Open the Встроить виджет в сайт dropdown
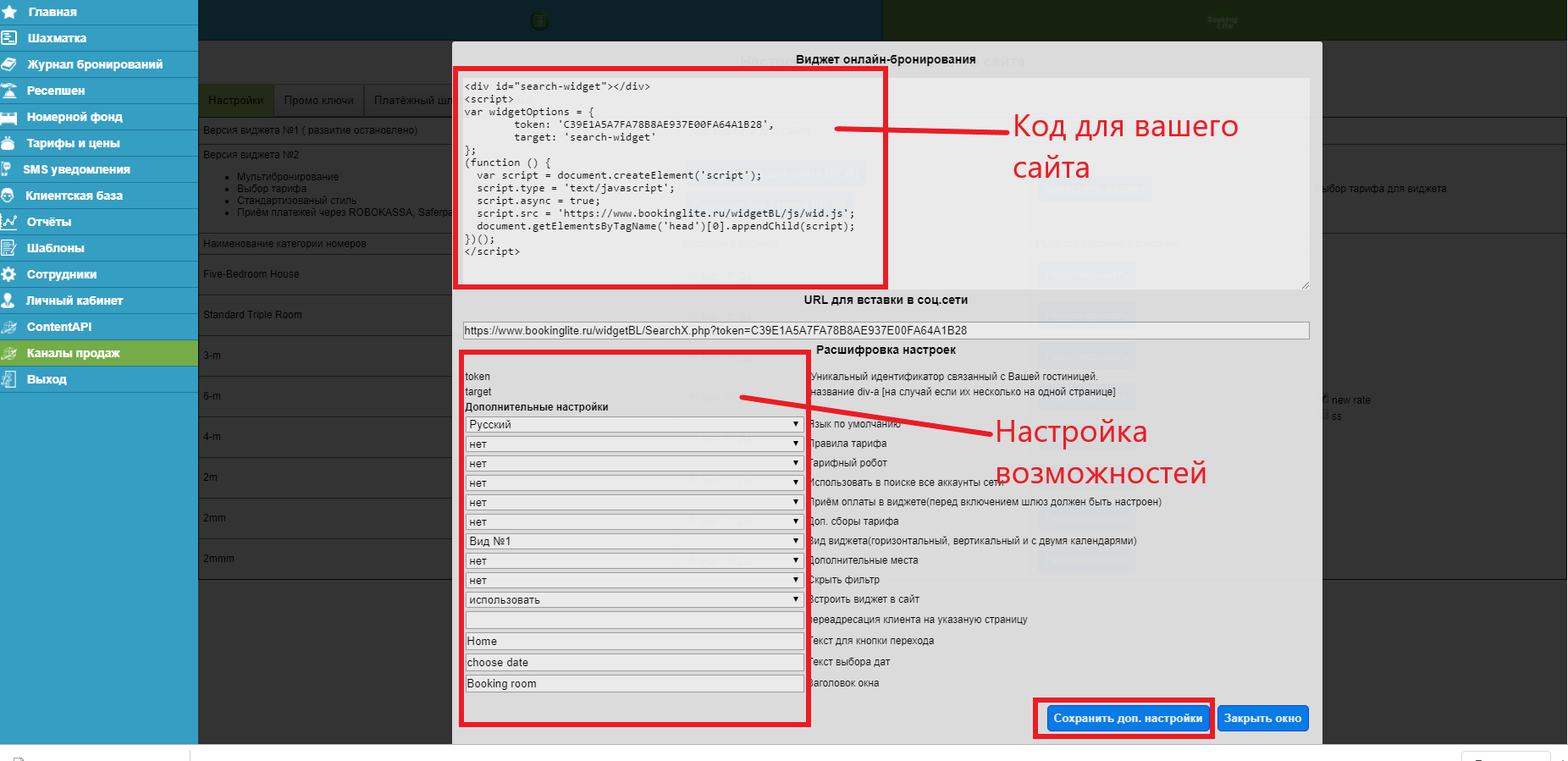Screen dimensions: 1568x761 click(x=634, y=599)
